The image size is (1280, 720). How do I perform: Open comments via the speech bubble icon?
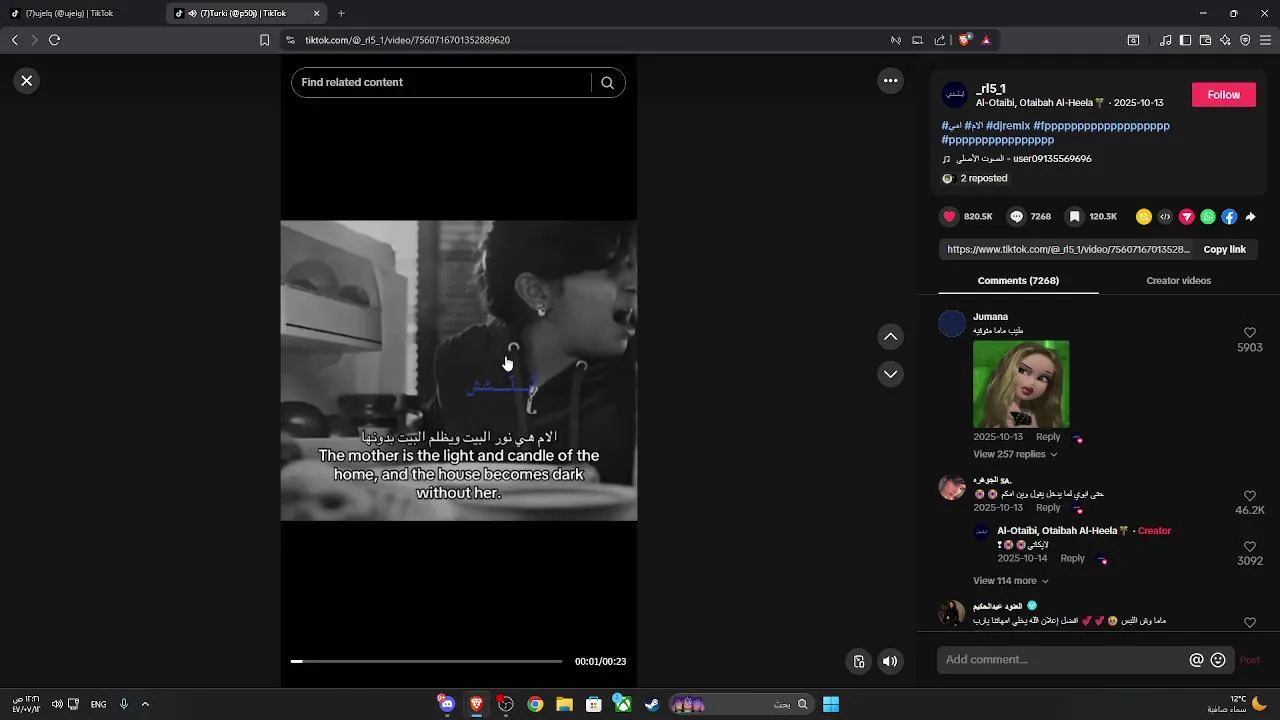coord(1016,217)
